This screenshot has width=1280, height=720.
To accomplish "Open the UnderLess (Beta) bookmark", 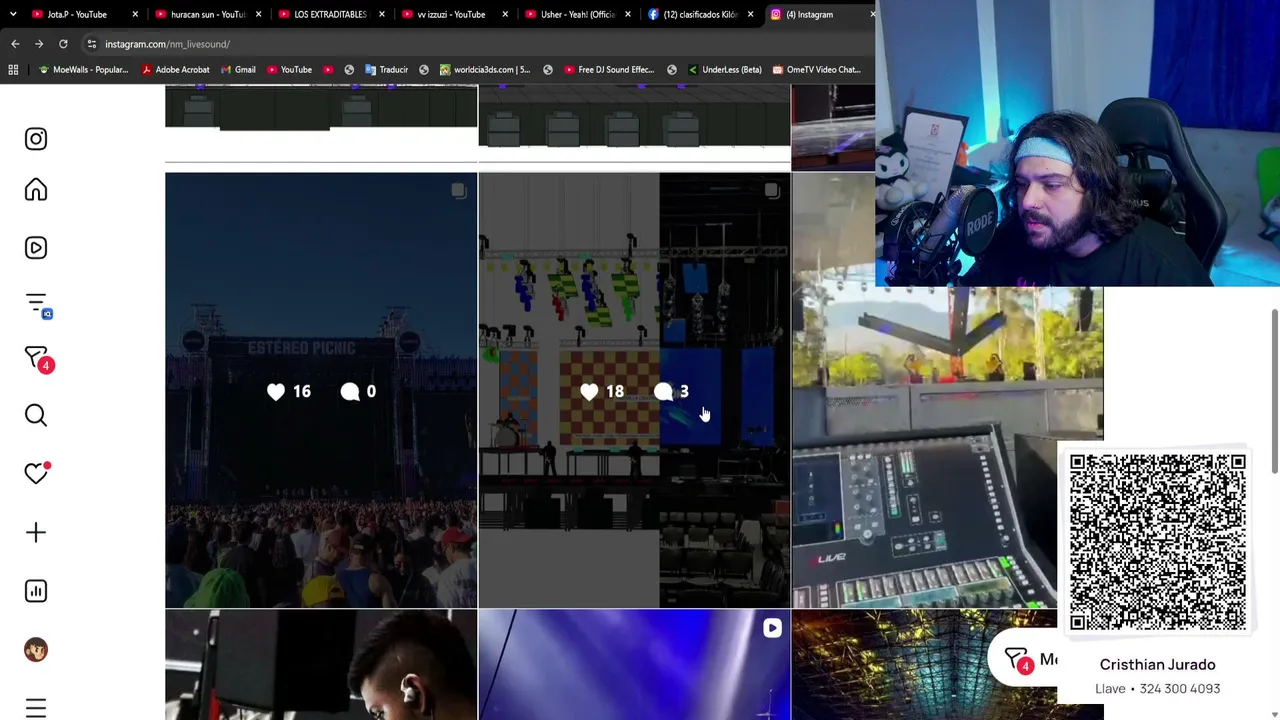I will click(x=724, y=70).
